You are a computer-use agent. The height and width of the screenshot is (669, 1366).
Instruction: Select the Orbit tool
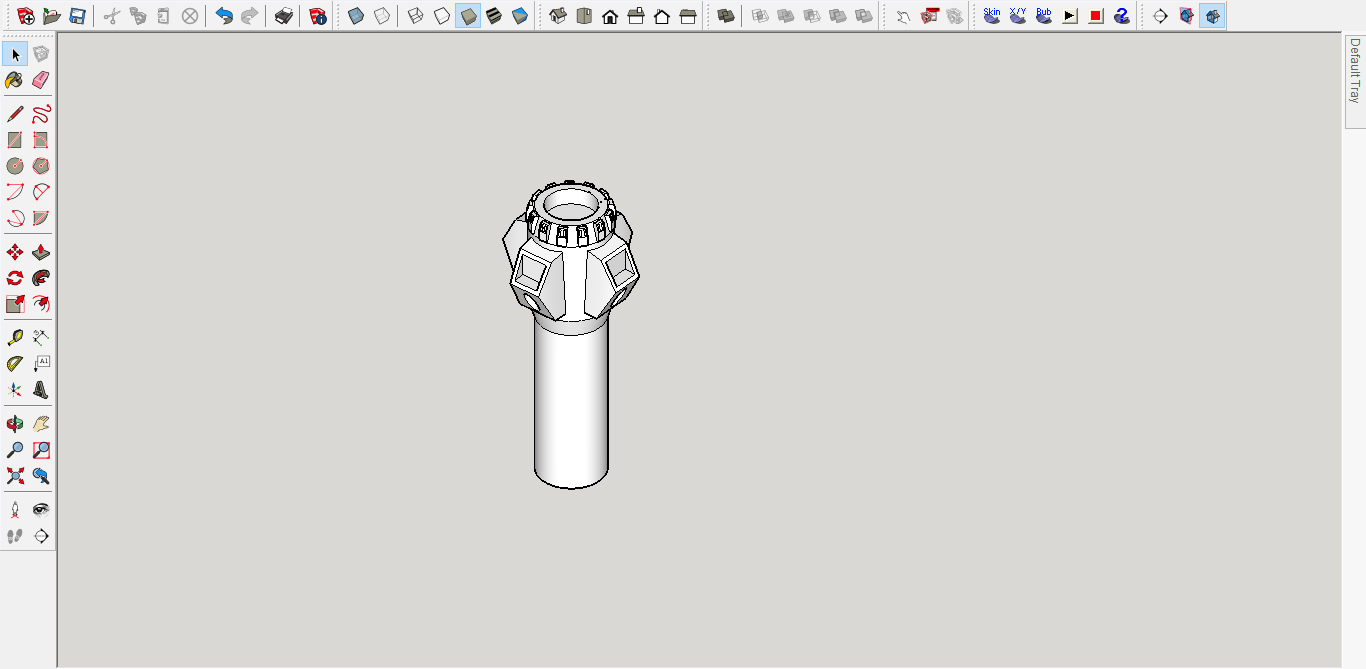(x=15, y=424)
